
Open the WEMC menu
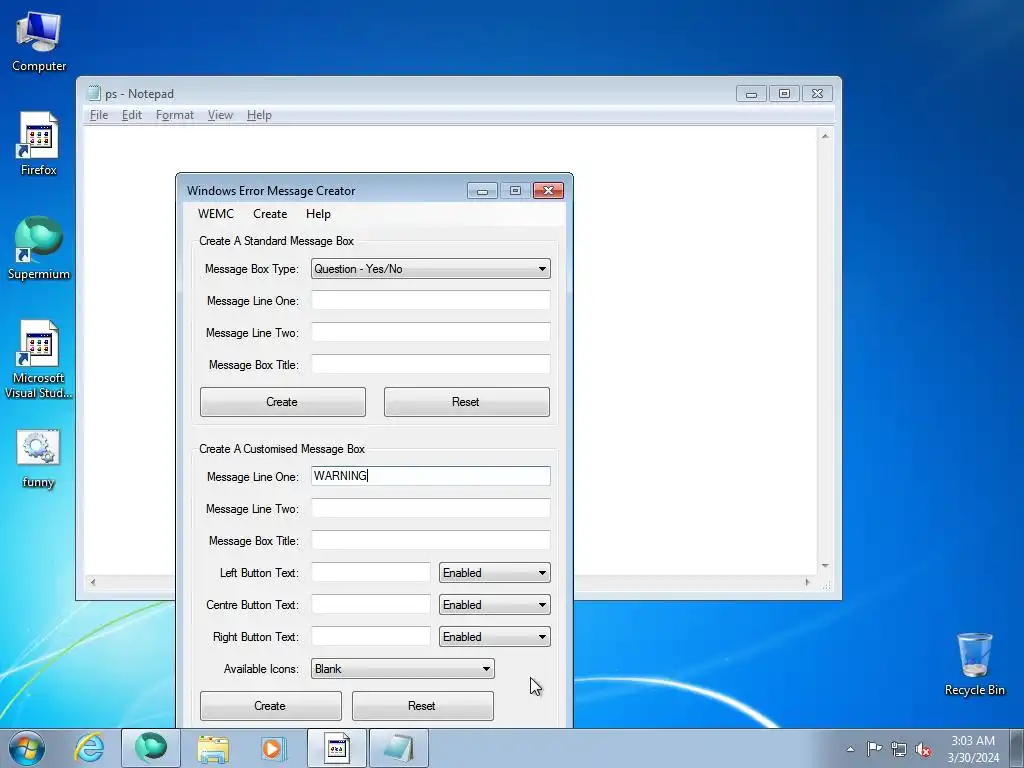(x=216, y=214)
